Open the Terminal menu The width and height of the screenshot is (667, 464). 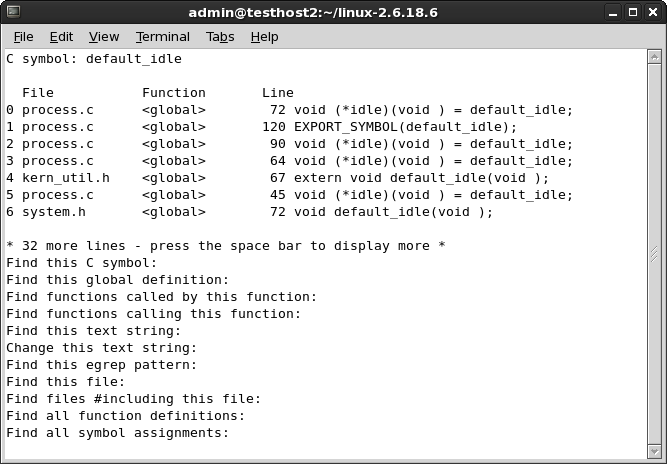[x=162, y=36]
